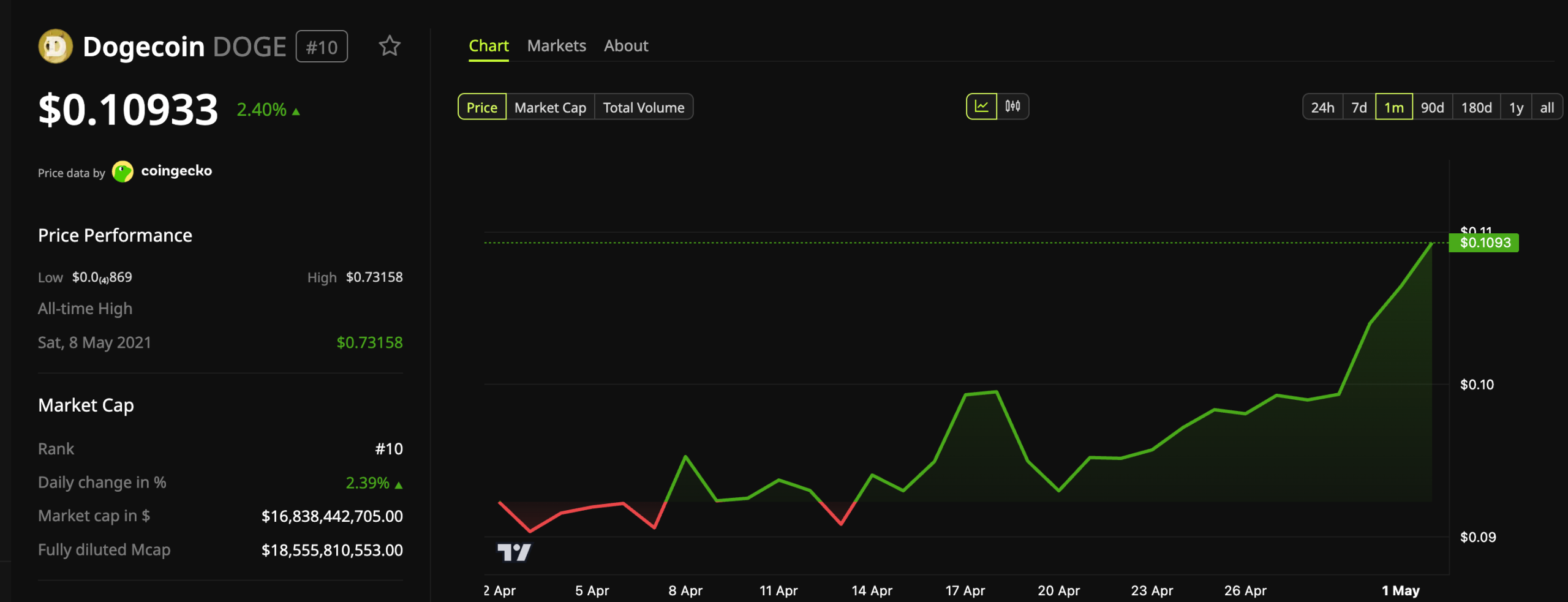Click the 11 Apr x-axis date label

tap(778, 590)
